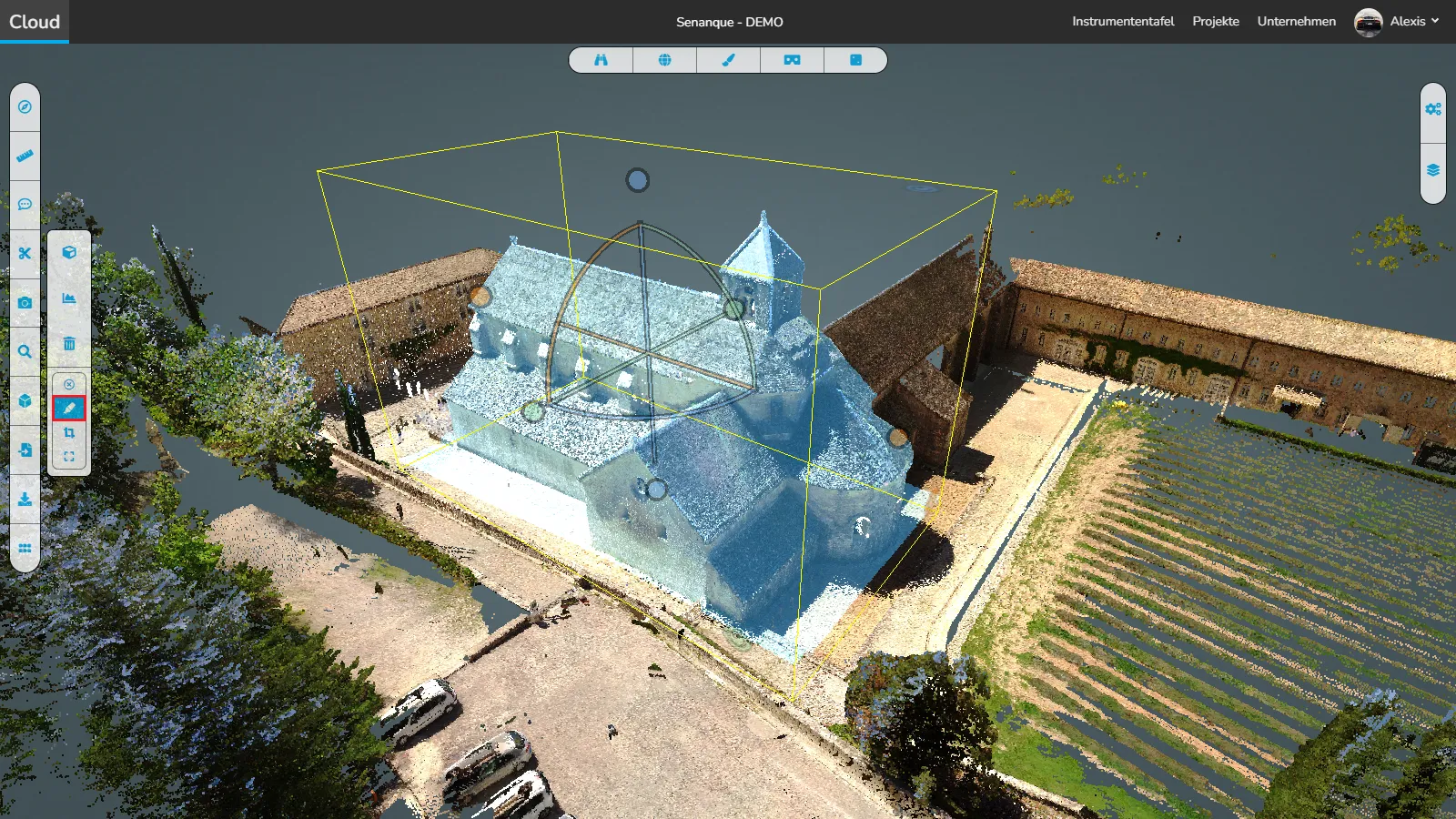Image resolution: width=1456 pixels, height=819 pixels.
Task: Click the trash delete icon
Action: pyautogui.click(x=69, y=343)
